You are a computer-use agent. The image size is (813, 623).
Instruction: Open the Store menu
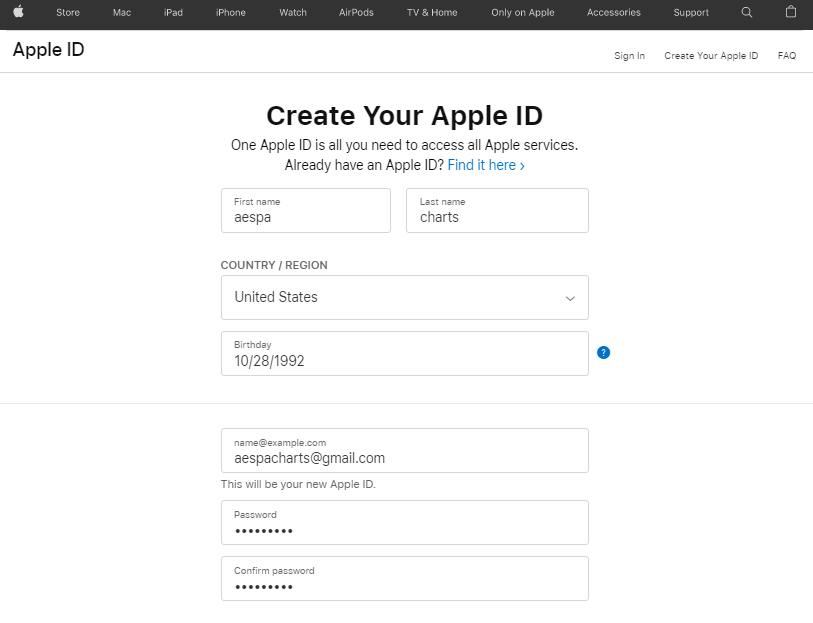68,12
